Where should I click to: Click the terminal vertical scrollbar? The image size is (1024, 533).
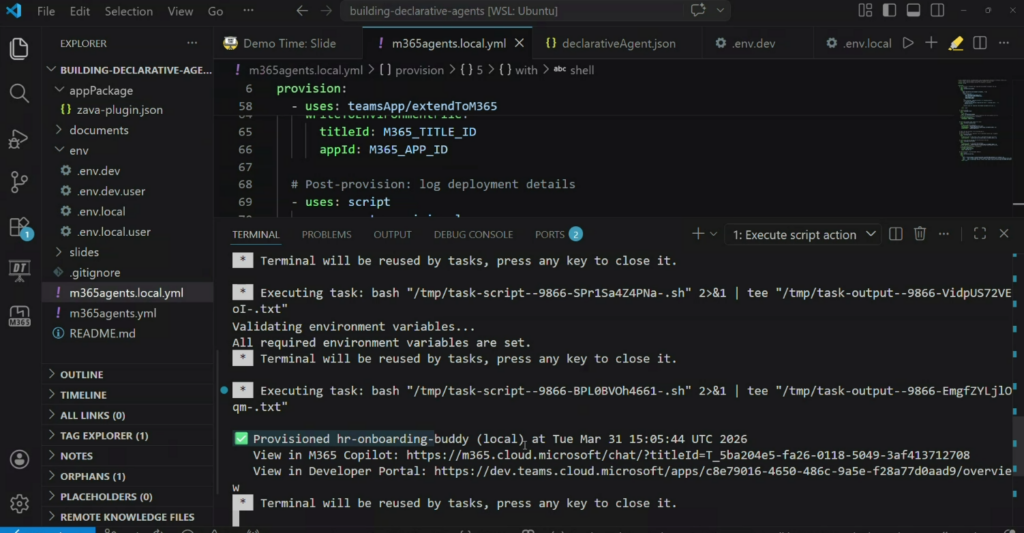[x=1017, y=440]
